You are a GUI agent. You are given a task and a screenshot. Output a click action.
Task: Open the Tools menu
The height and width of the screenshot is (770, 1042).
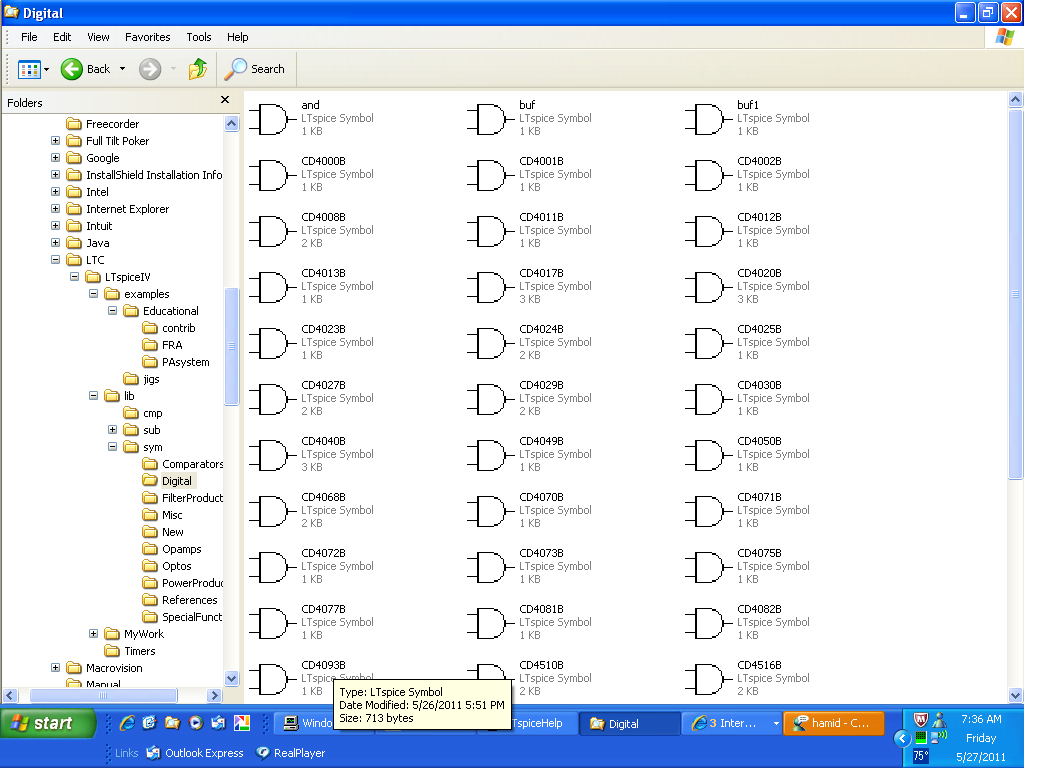[199, 37]
